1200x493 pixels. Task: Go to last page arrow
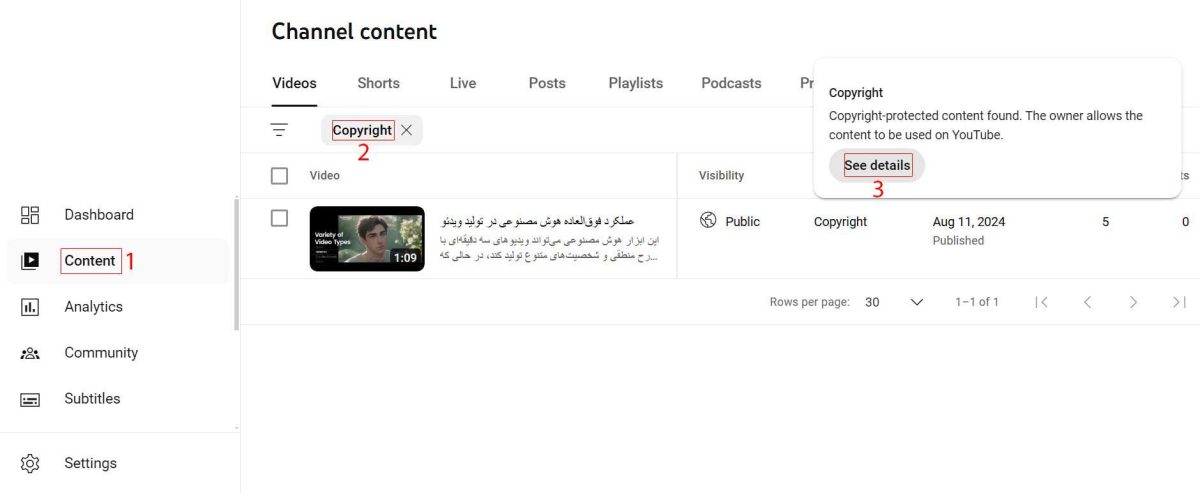(x=1179, y=302)
